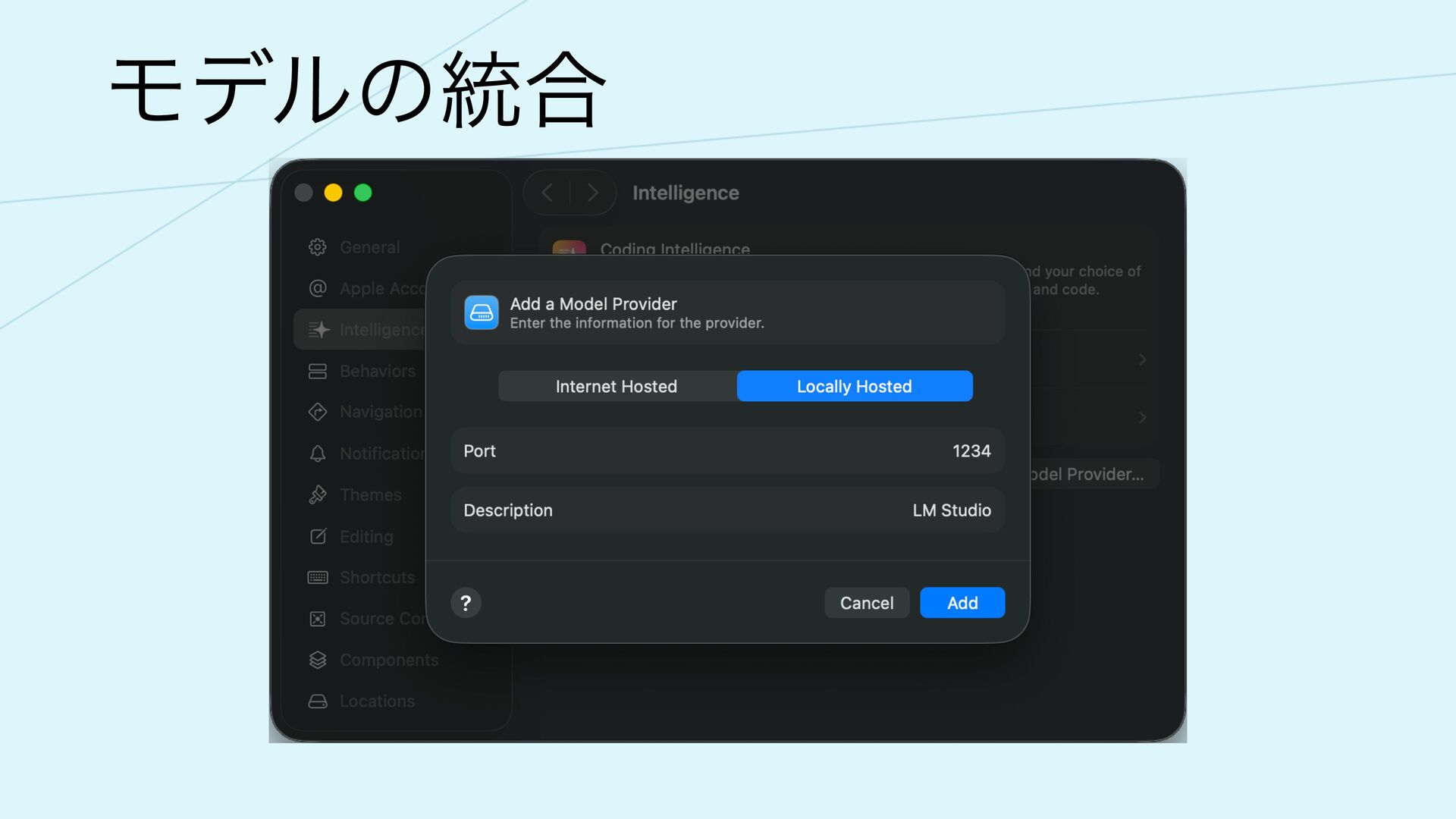Screen dimensions: 1456x819
Task: Click the Components layers icon
Action: click(318, 660)
